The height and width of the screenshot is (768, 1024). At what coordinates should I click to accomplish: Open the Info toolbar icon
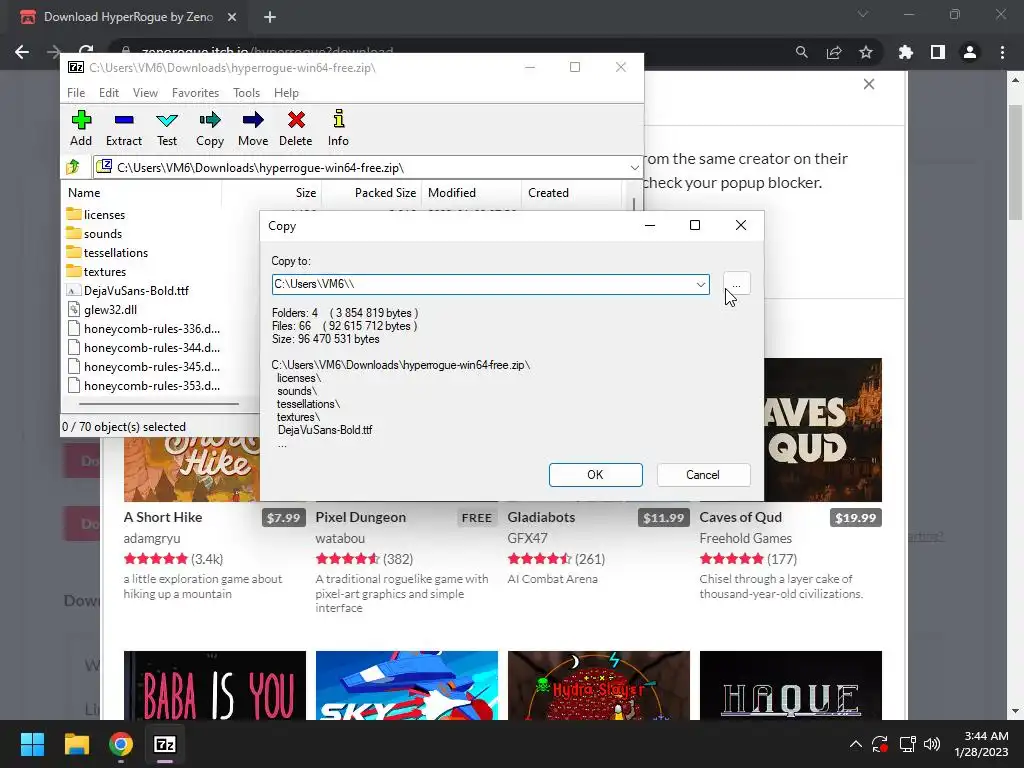(338, 128)
